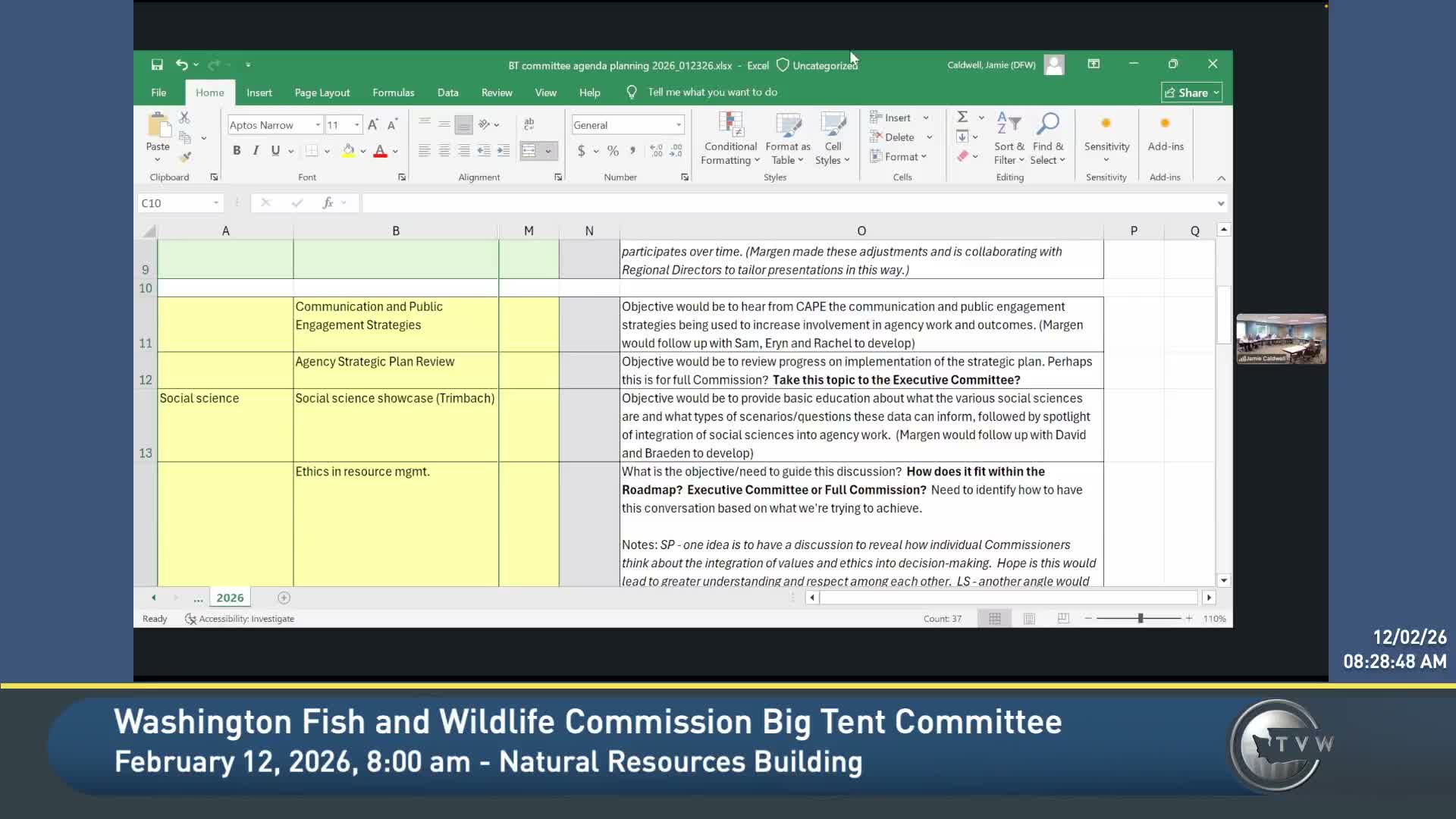This screenshot has height=819, width=1456.
Task: Click the Share button
Action: (x=1191, y=93)
